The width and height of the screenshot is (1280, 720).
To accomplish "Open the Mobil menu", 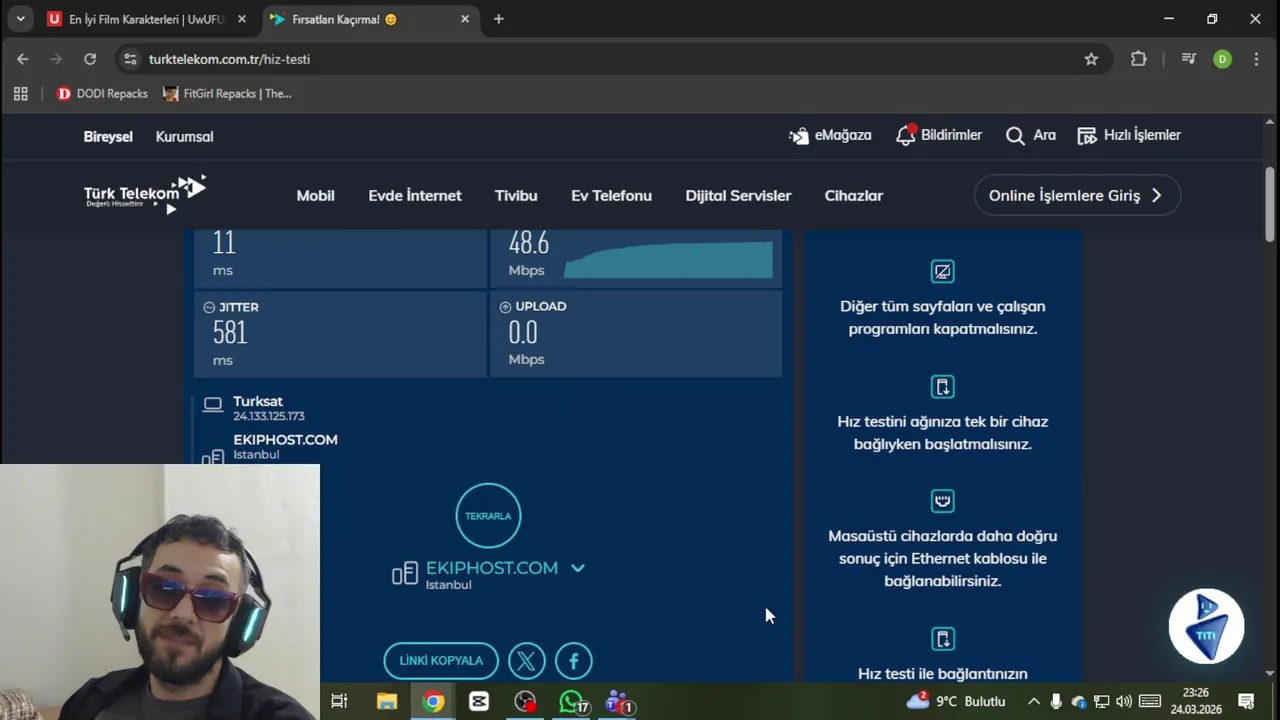I will pos(315,196).
